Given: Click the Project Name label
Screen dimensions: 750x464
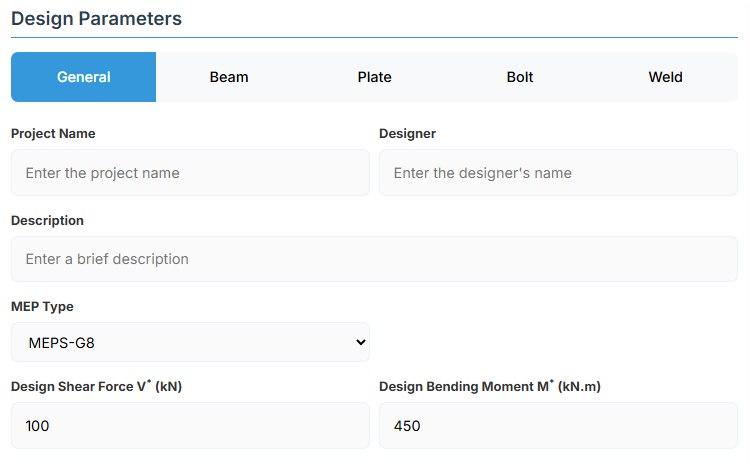Looking at the screenshot, I should click(x=53, y=134).
